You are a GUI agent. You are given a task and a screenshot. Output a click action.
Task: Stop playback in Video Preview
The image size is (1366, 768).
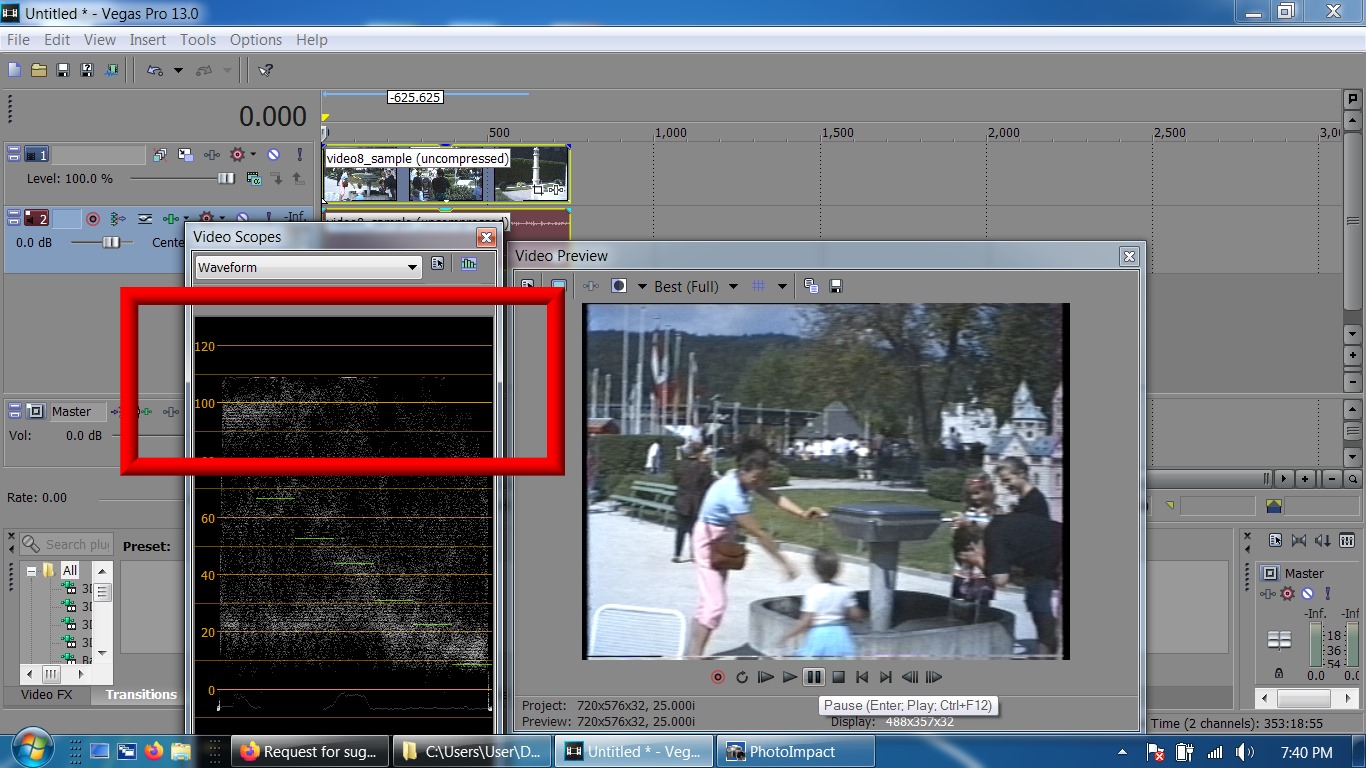839,677
